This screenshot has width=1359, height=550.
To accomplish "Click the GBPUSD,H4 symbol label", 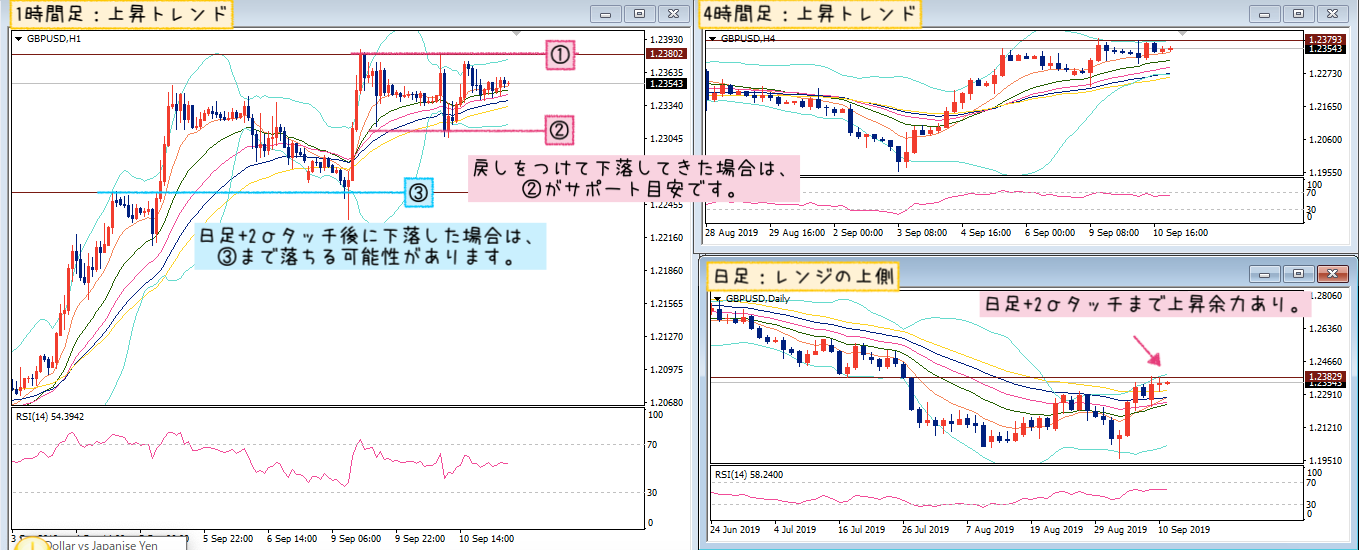I will (747, 38).
